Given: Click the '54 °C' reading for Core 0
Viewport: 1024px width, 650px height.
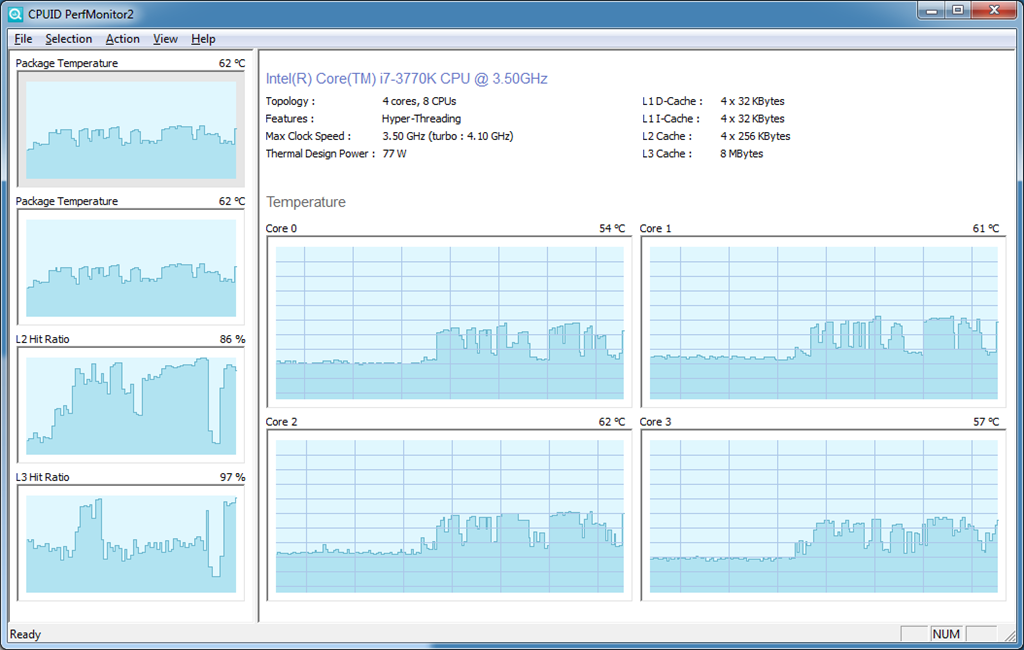Looking at the screenshot, I should 612,229.
